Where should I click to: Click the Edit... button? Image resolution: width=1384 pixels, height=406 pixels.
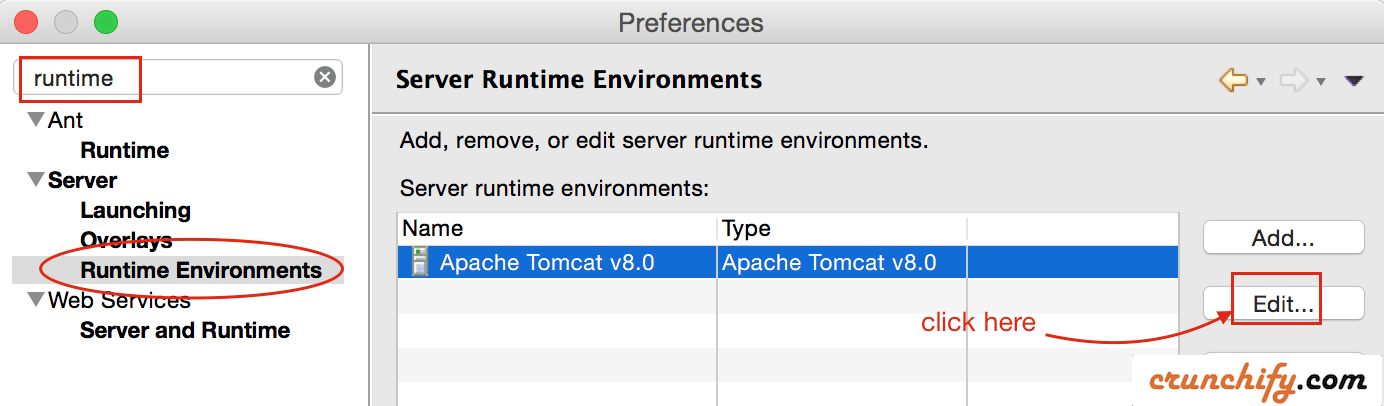point(1283,304)
